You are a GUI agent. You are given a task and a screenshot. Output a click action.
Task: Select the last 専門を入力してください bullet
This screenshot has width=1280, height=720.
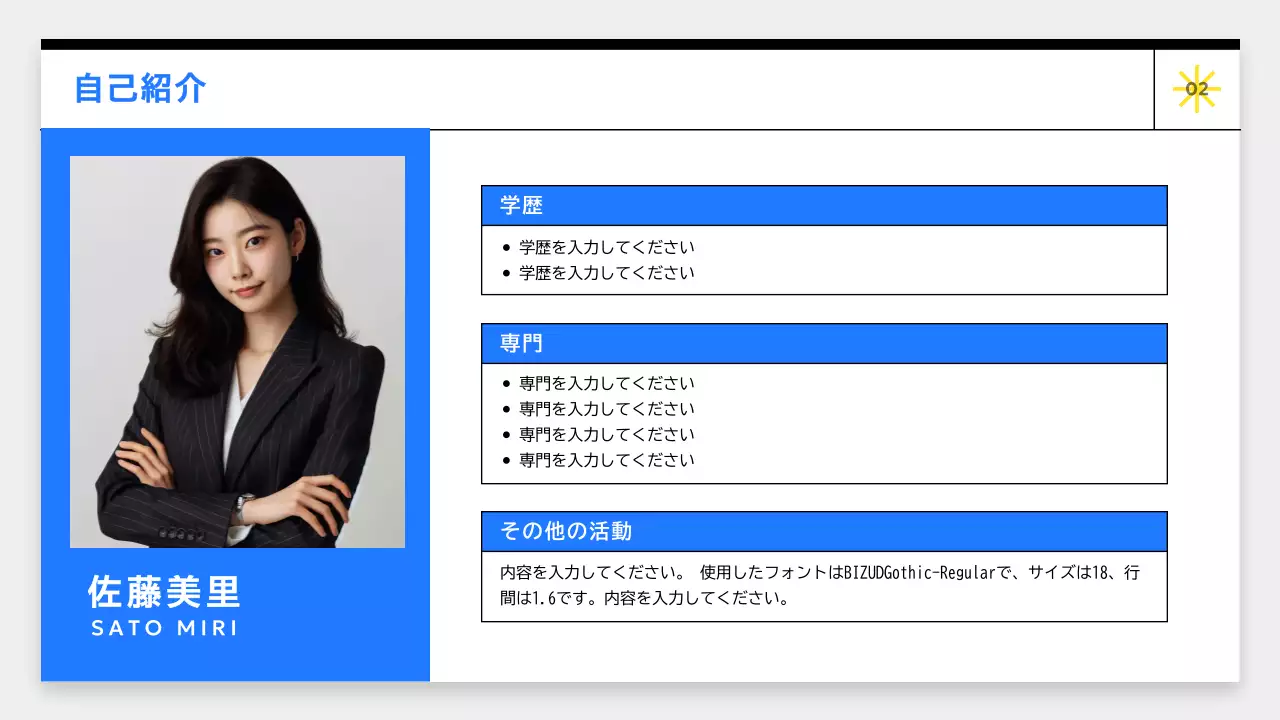click(x=604, y=460)
